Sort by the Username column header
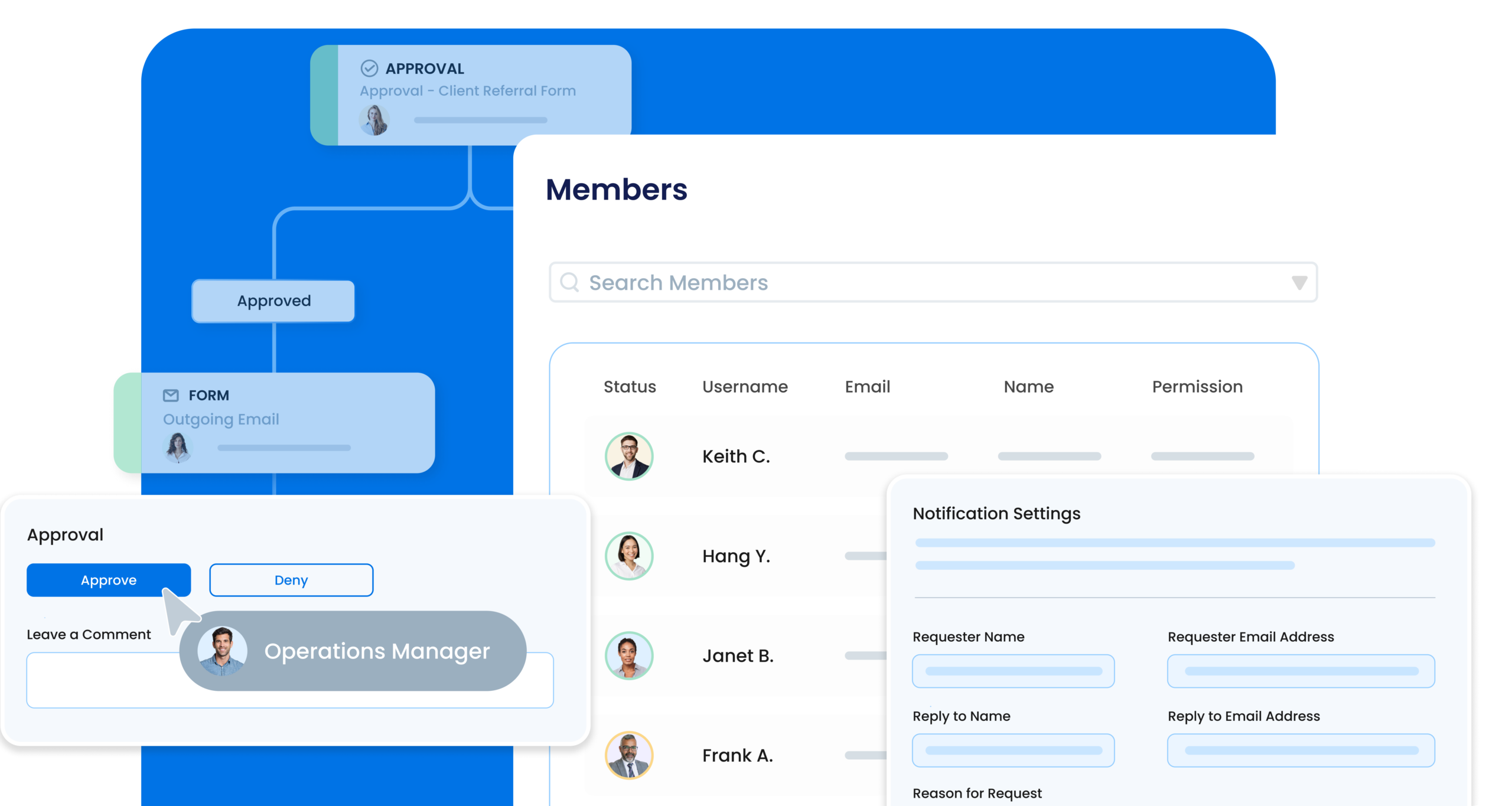 click(745, 386)
